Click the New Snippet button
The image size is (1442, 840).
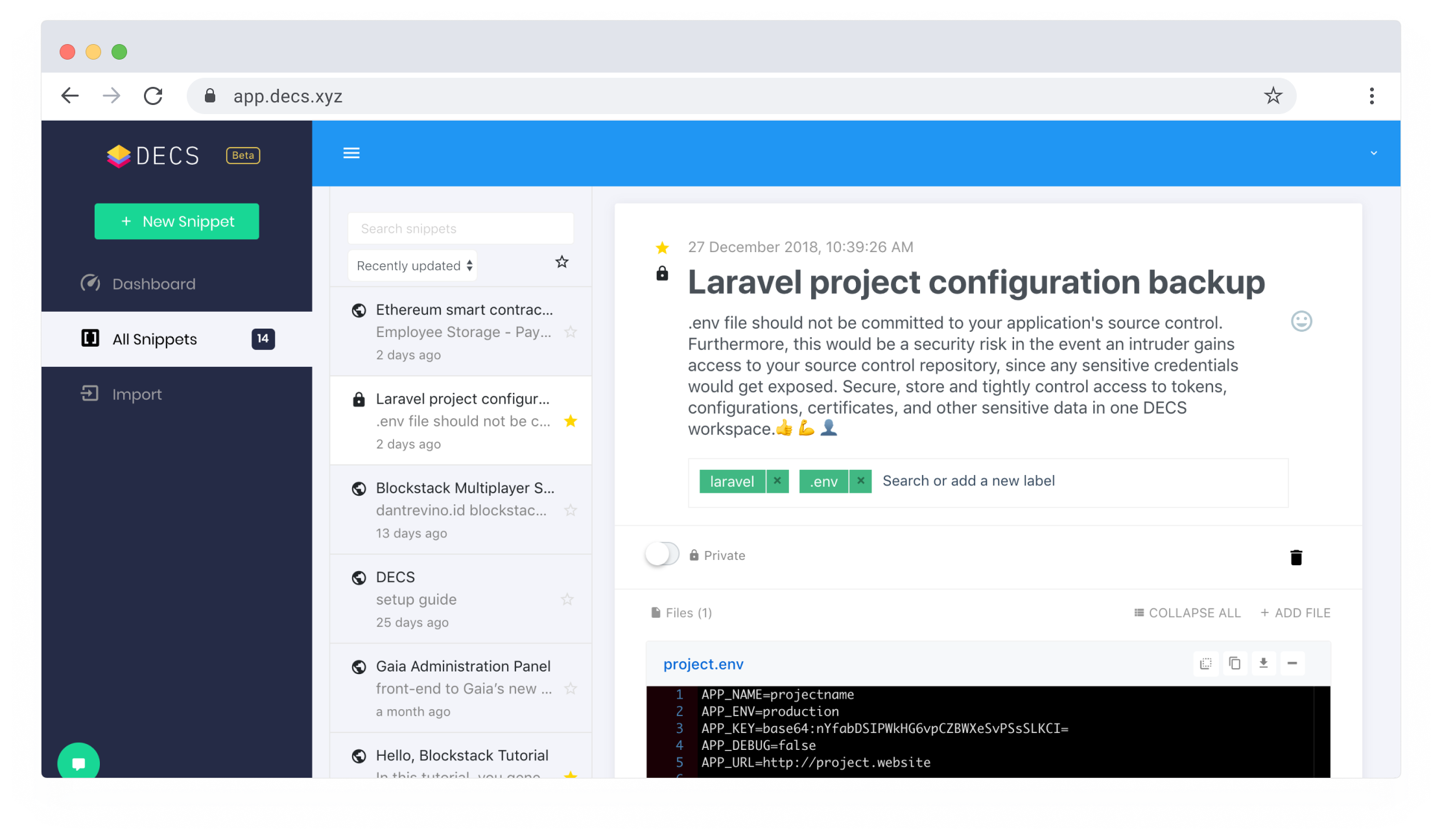click(x=177, y=222)
